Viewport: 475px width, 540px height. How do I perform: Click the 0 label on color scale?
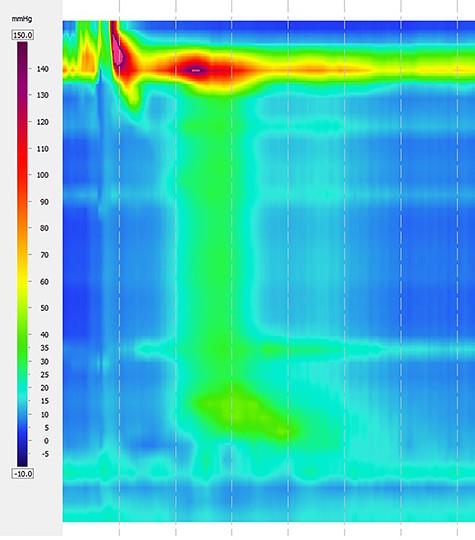click(x=46, y=441)
